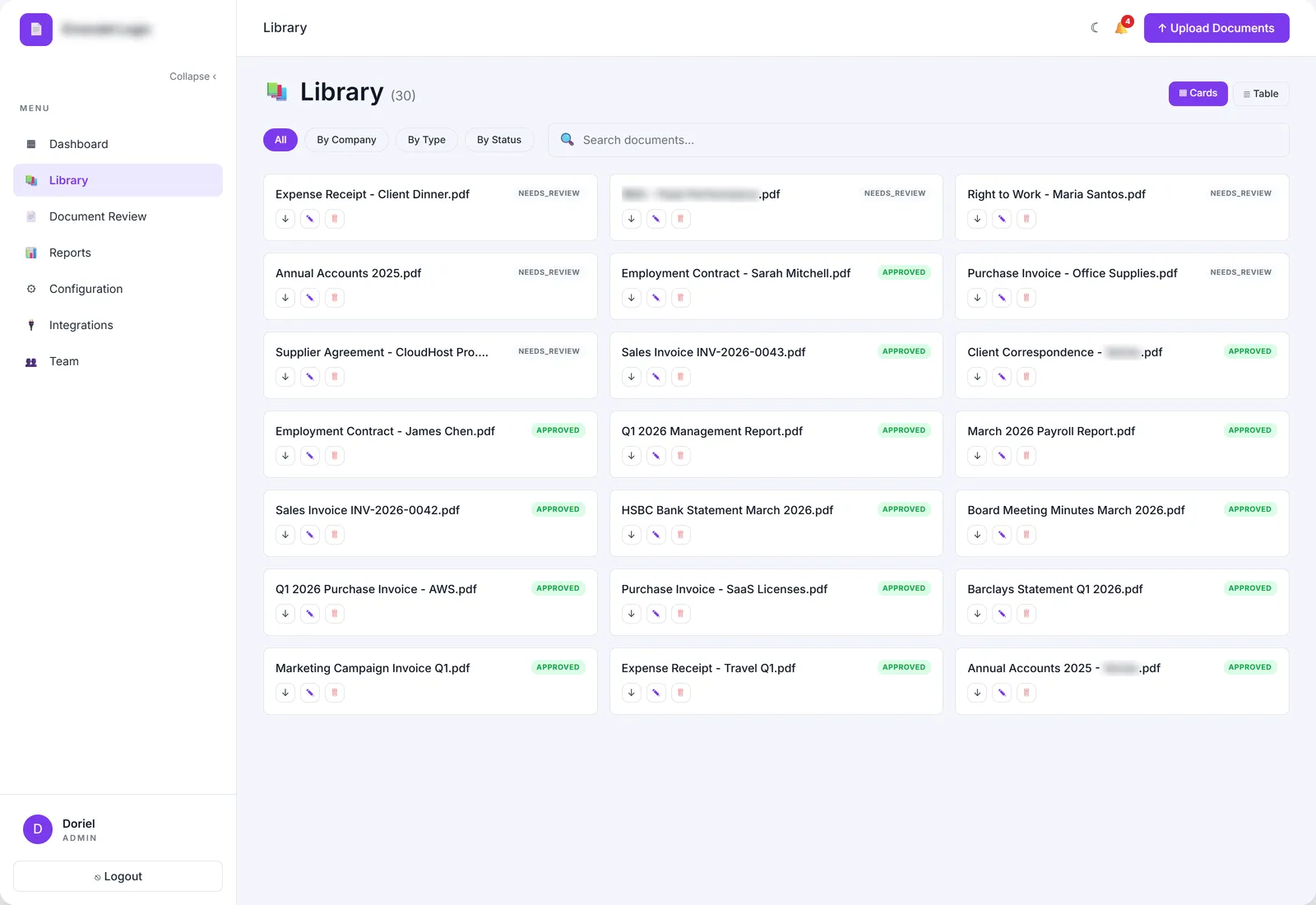Open Integrations page

118,325
